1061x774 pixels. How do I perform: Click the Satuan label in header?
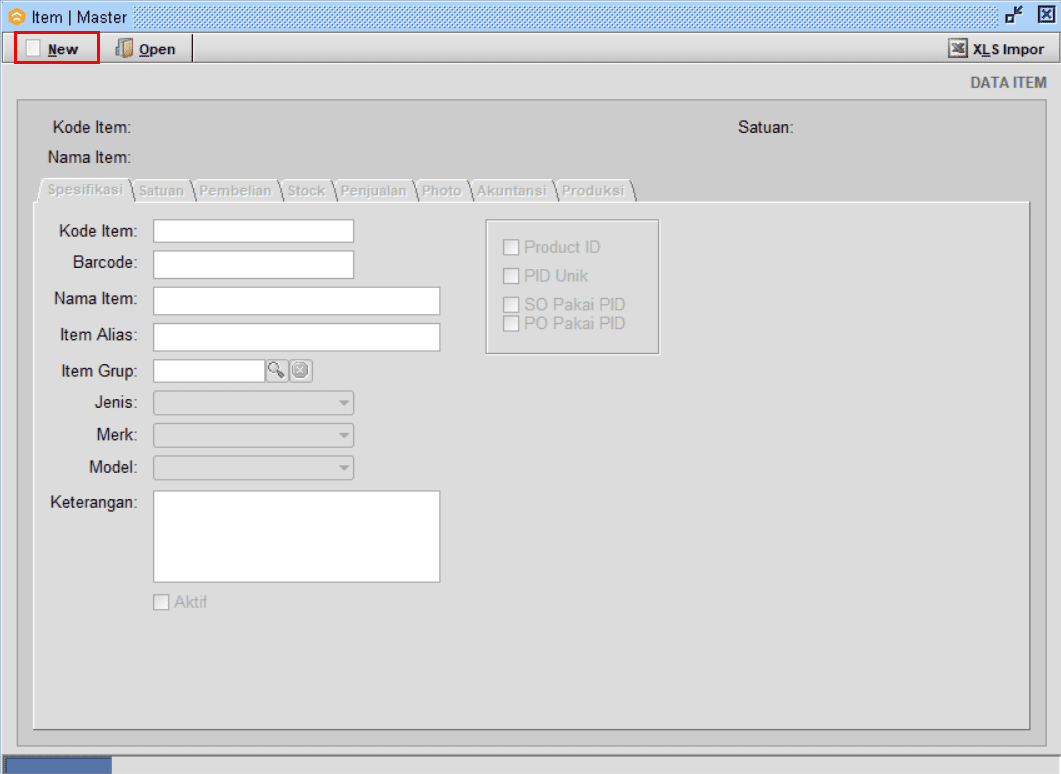pos(765,127)
